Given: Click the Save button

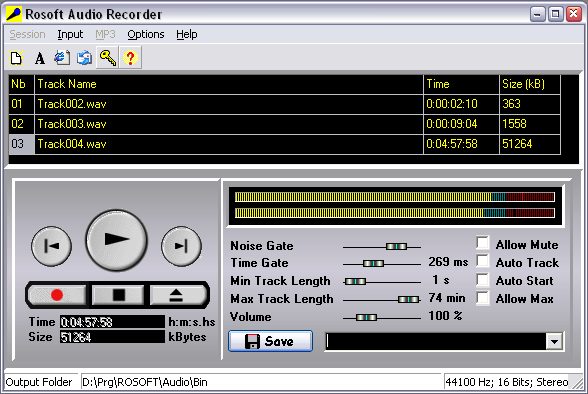Looking at the screenshot, I should pos(270,341).
